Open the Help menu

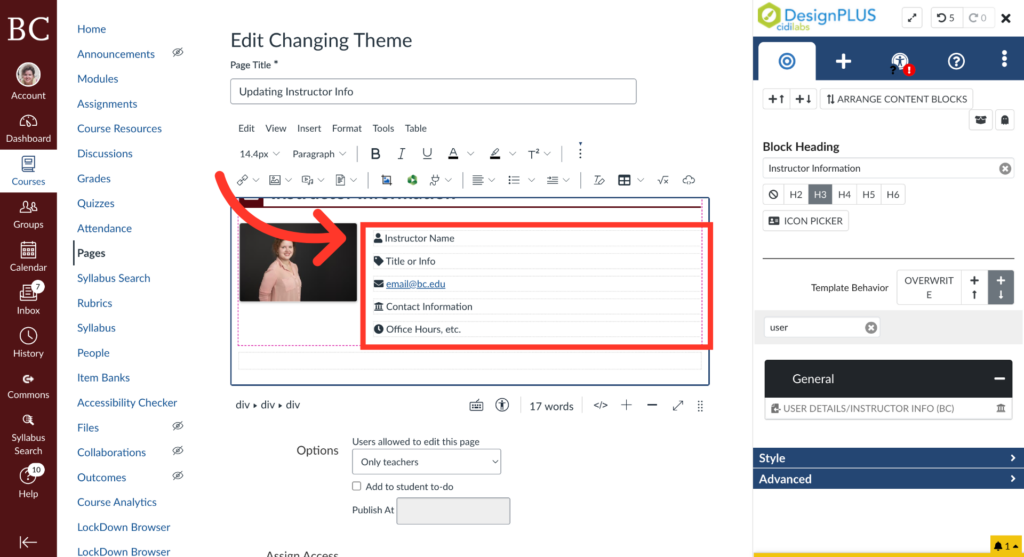pos(28,483)
